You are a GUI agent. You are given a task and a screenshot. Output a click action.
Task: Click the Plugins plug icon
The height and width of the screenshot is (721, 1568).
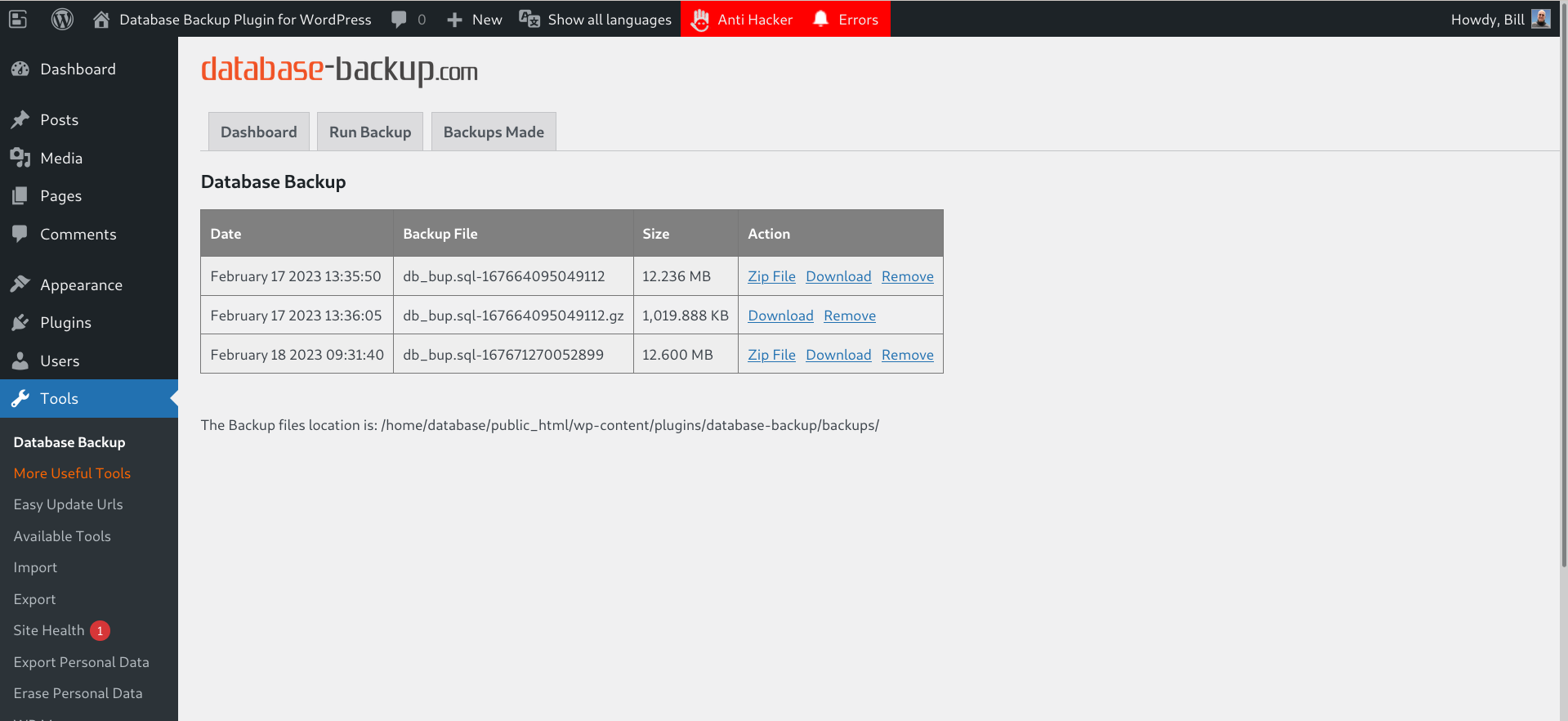pyautogui.click(x=20, y=323)
